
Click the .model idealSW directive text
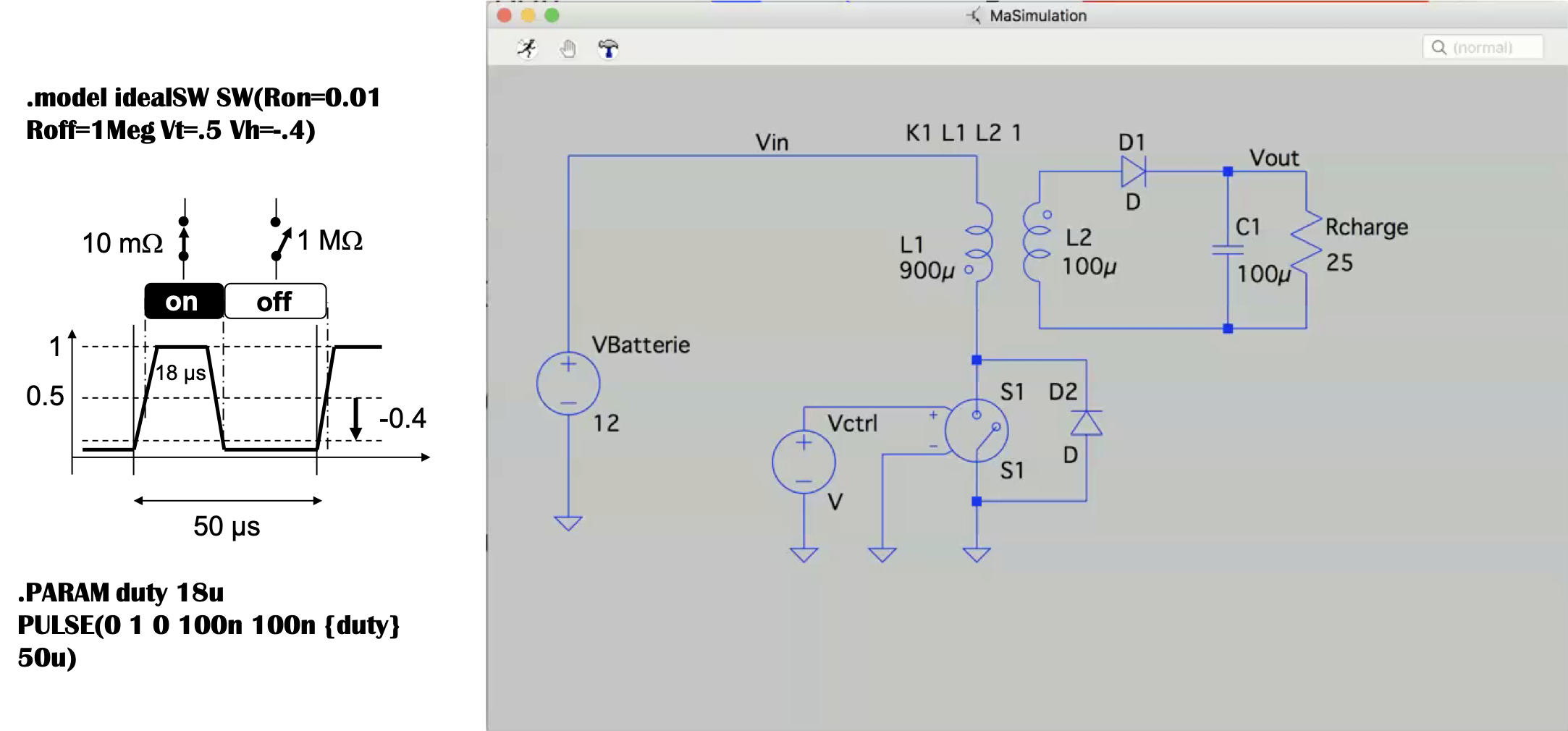point(203,114)
